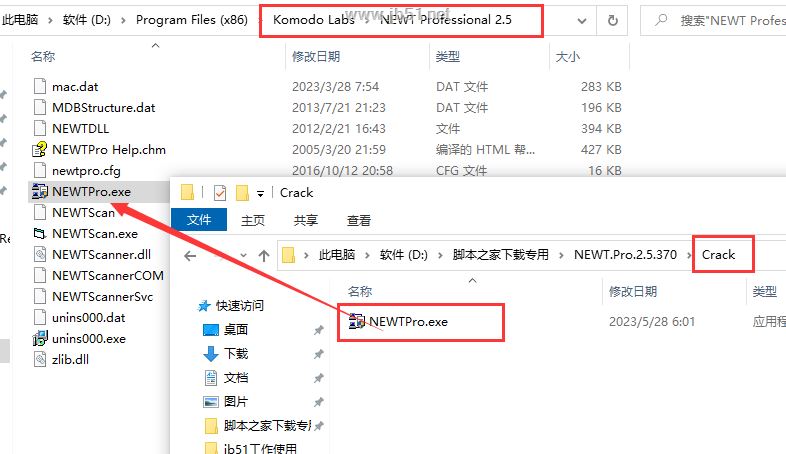Click the NEWTPro Help.chm help file icon
This screenshot has height=454, width=786.
pyautogui.click(x=40, y=149)
